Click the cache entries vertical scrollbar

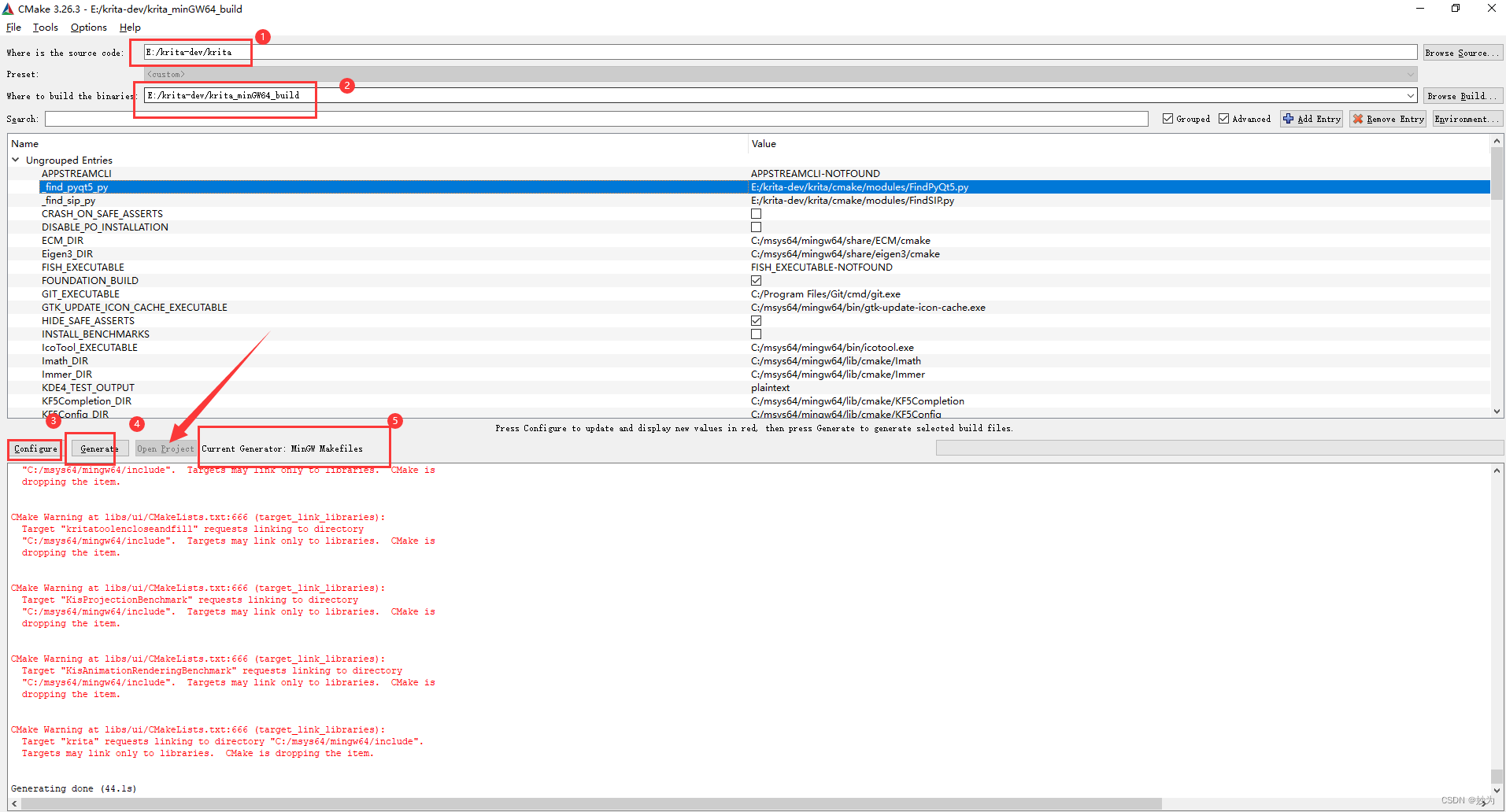(1496, 173)
